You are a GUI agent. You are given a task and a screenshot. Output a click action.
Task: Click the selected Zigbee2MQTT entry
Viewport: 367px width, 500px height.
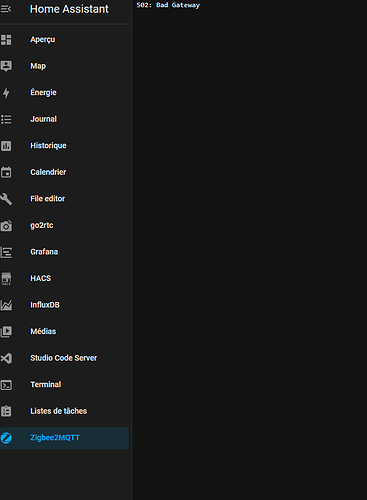pos(64,438)
